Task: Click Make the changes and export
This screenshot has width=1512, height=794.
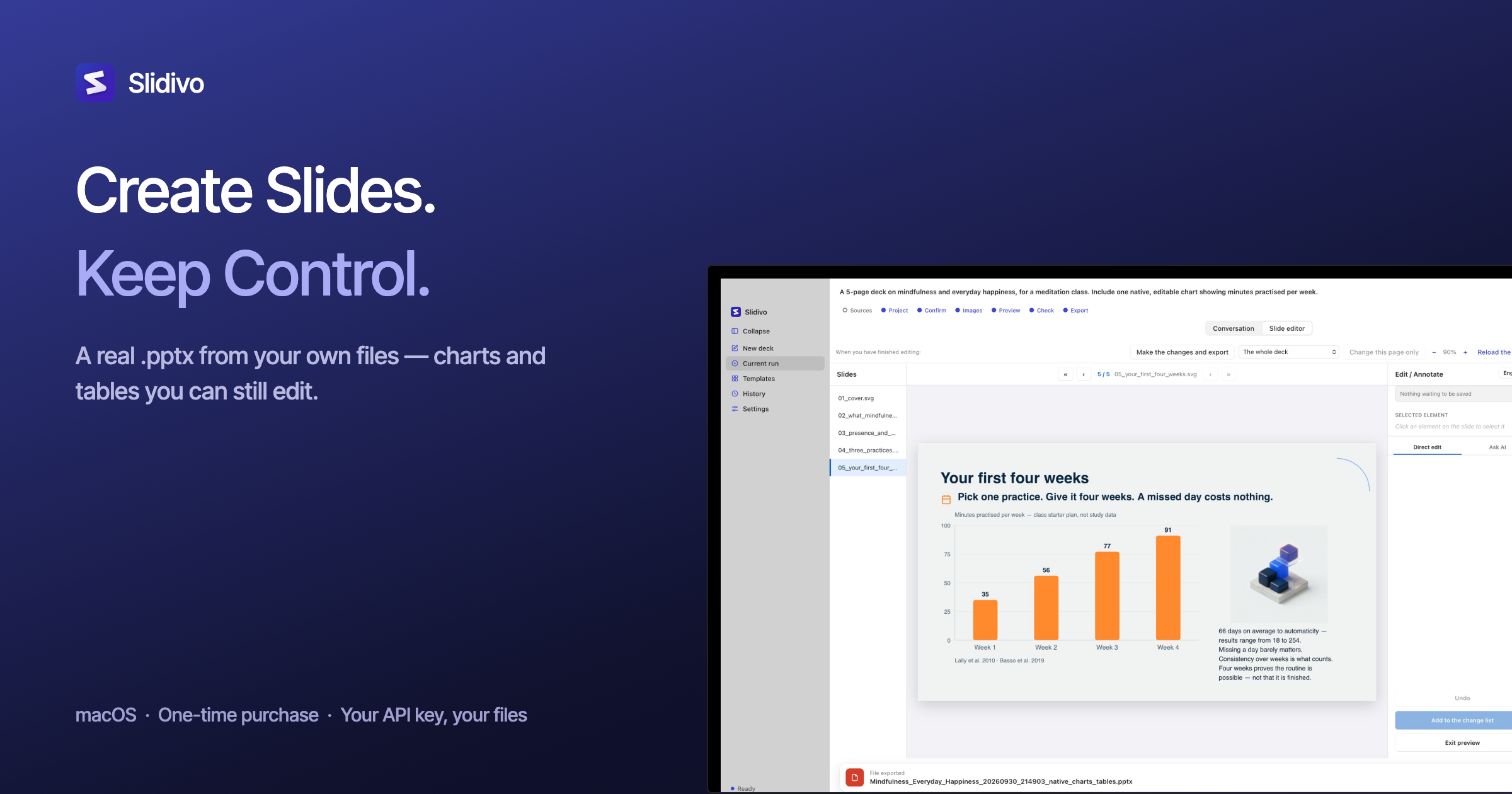Action: pos(1182,352)
